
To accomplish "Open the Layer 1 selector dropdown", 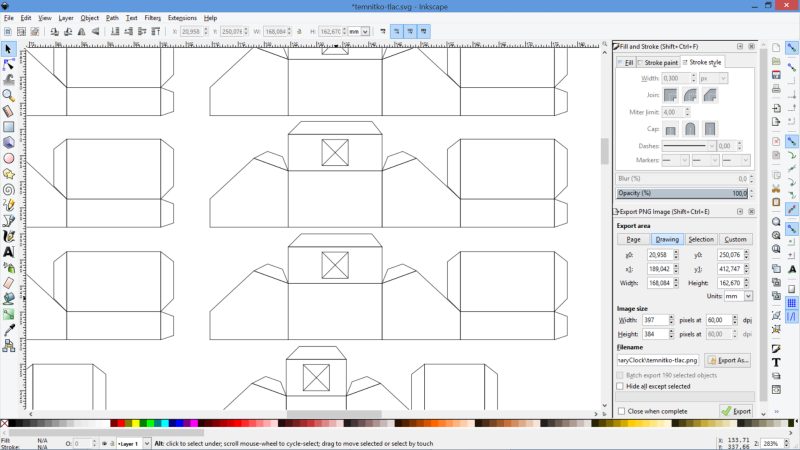I will click(133, 444).
